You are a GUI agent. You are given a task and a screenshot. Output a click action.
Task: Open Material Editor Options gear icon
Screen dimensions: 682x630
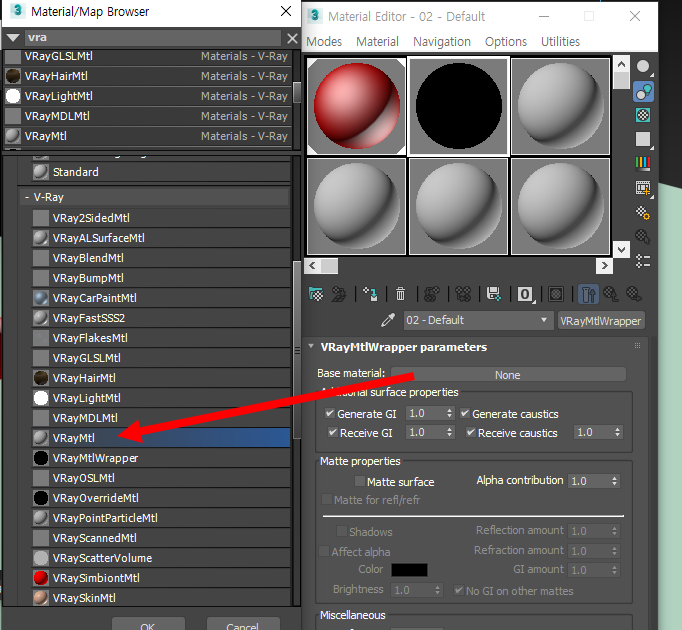[643, 213]
